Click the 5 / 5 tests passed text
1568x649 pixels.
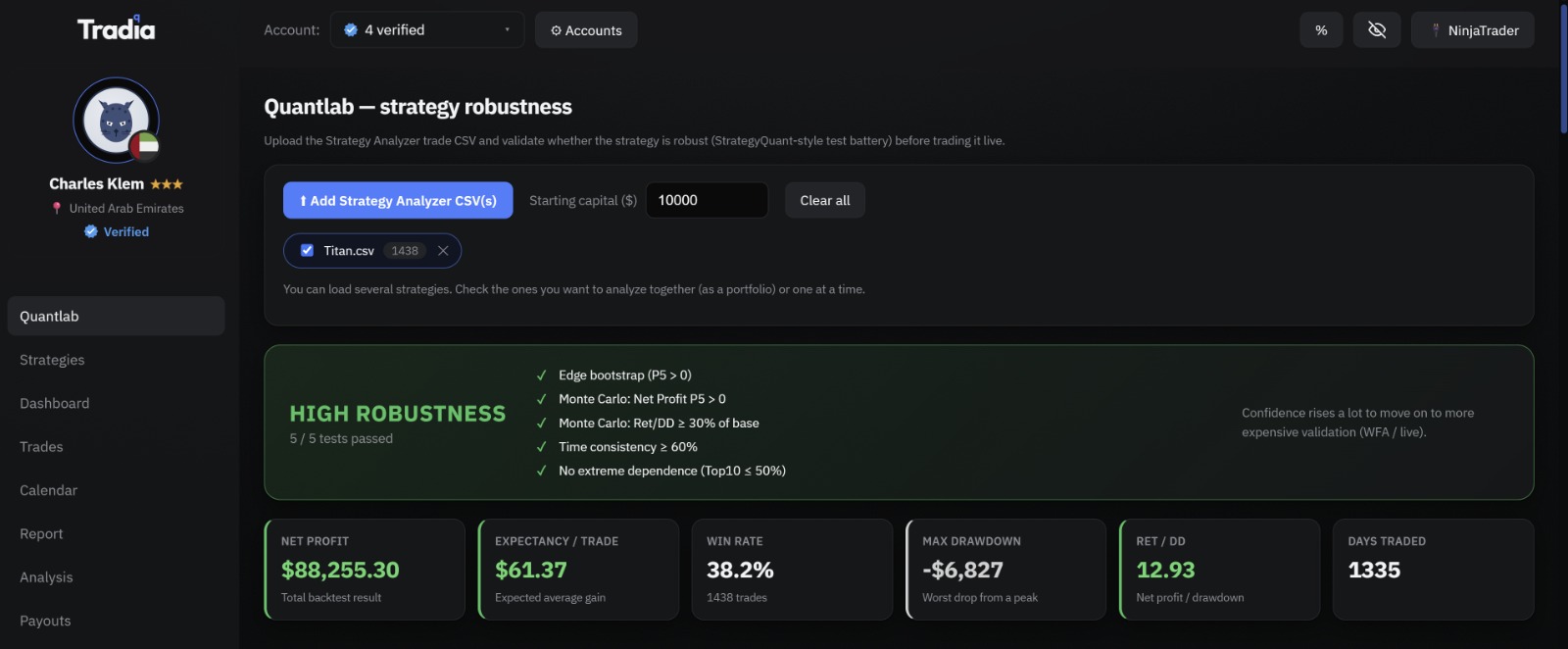coord(341,438)
